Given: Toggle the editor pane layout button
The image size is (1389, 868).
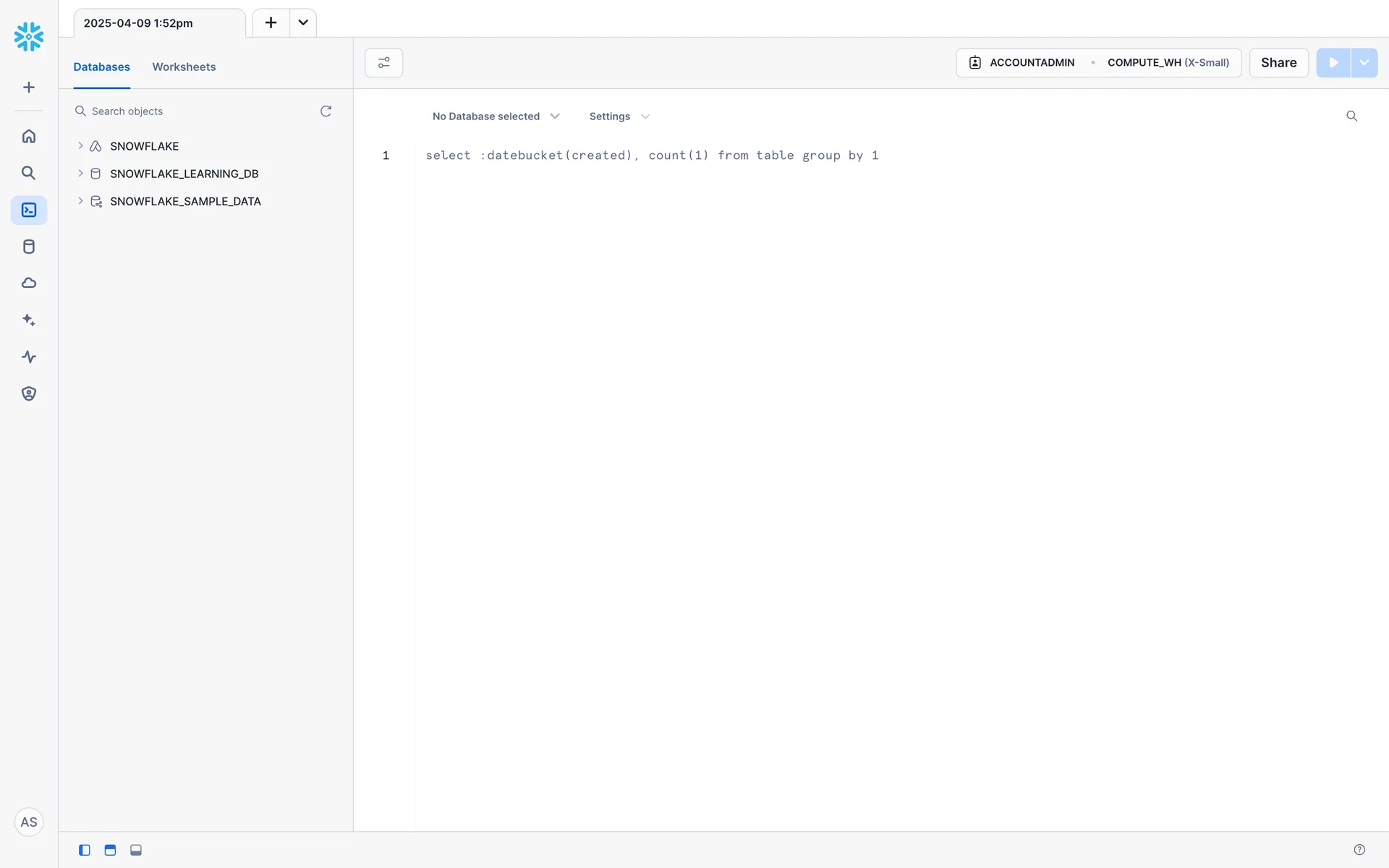Looking at the screenshot, I should [110, 850].
